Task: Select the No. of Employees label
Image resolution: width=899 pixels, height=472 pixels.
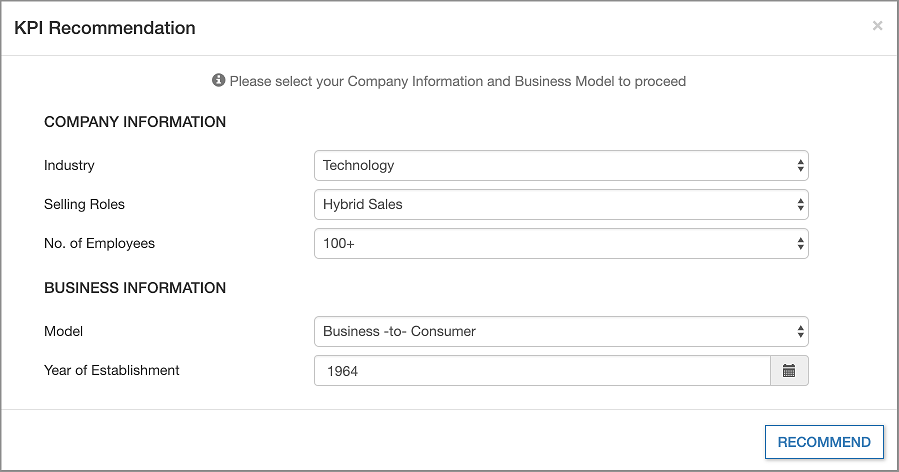Action: pos(99,243)
